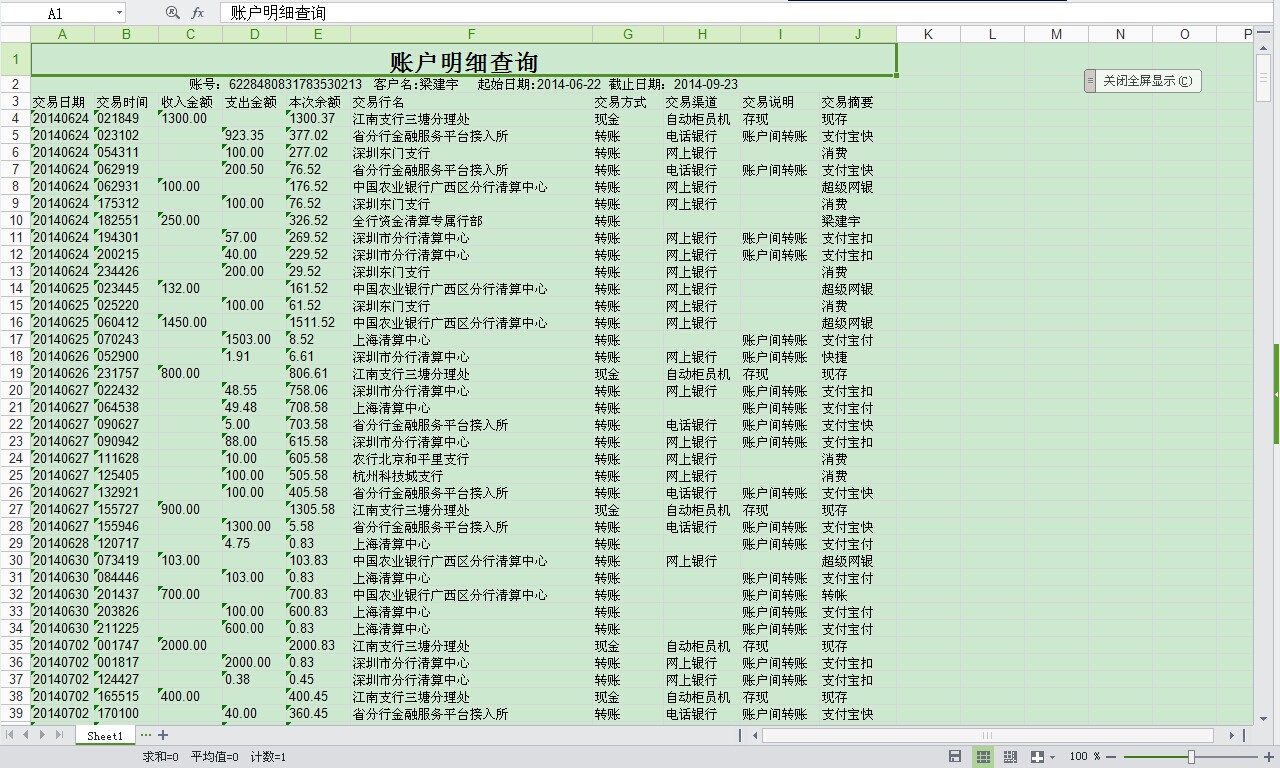Click the magnifier icon beside fx
Image resolution: width=1280 pixels, height=768 pixels.
172,13
